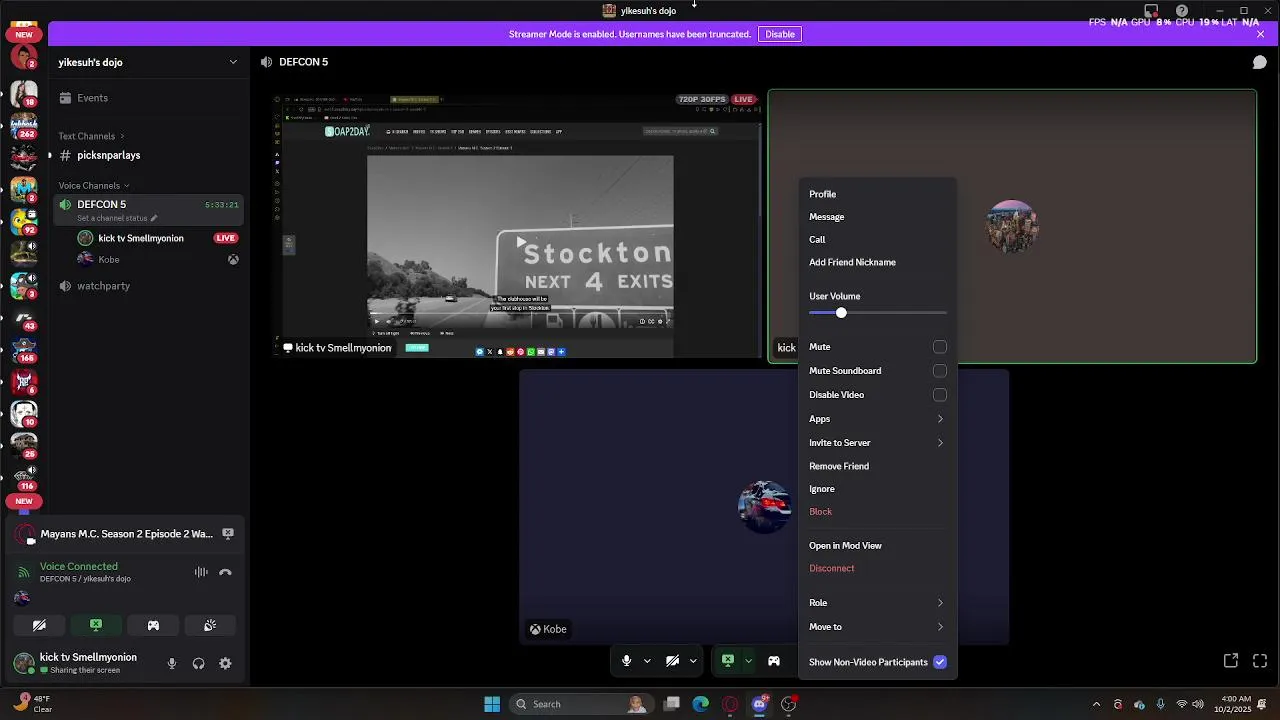Open noise suppression waveform icon in voice panel

pyautogui.click(x=201, y=572)
